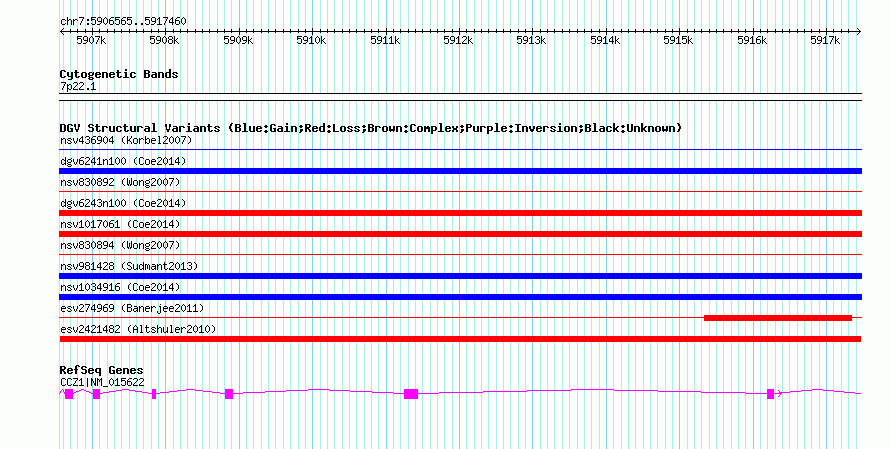The image size is (890, 449).
Task: Open variant nsv830894 (Wong2007) label
Action: 120,245
